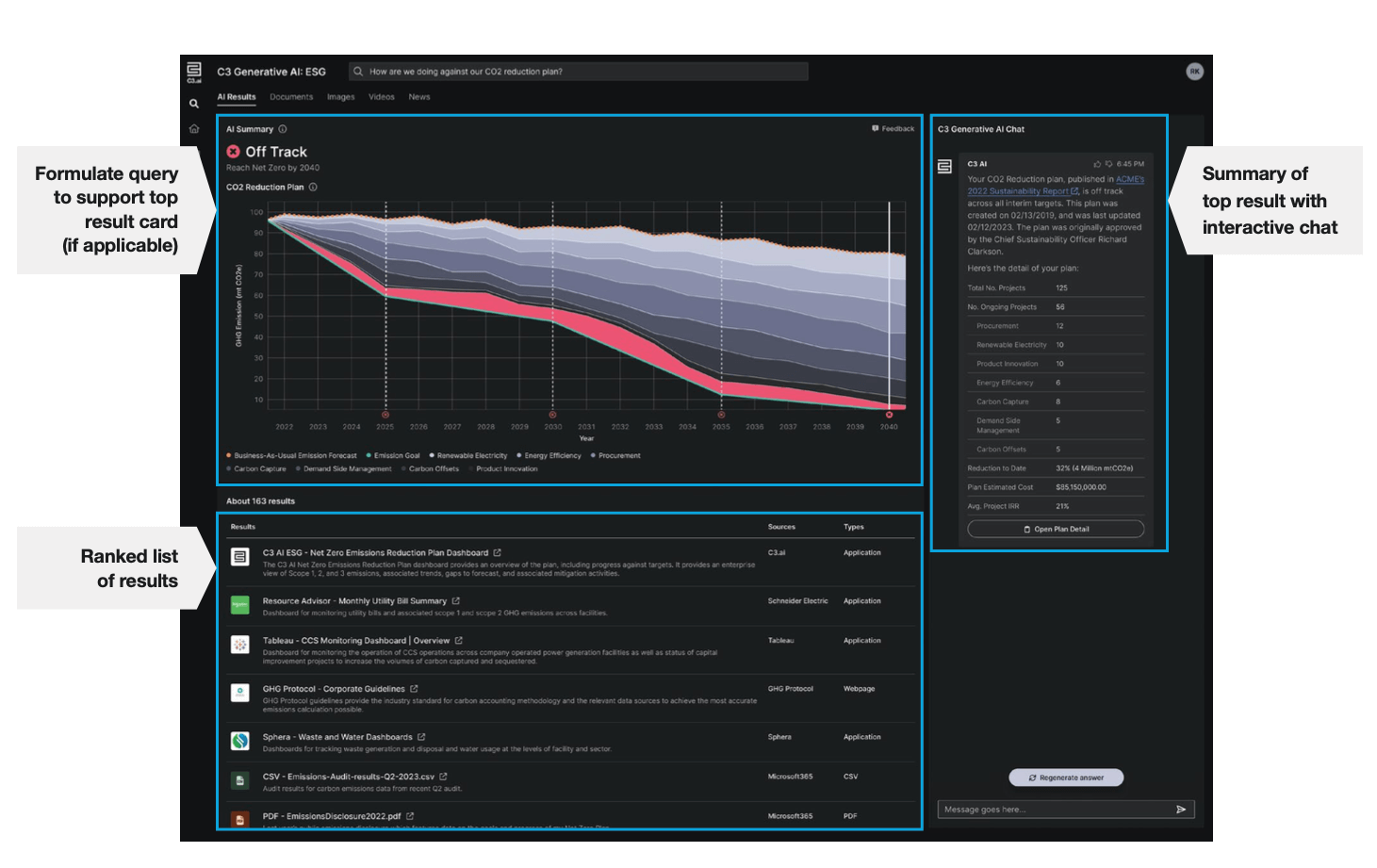Click the Types column header
Image resolution: width=1377 pixels, height=868 pixels.
tap(853, 527)
